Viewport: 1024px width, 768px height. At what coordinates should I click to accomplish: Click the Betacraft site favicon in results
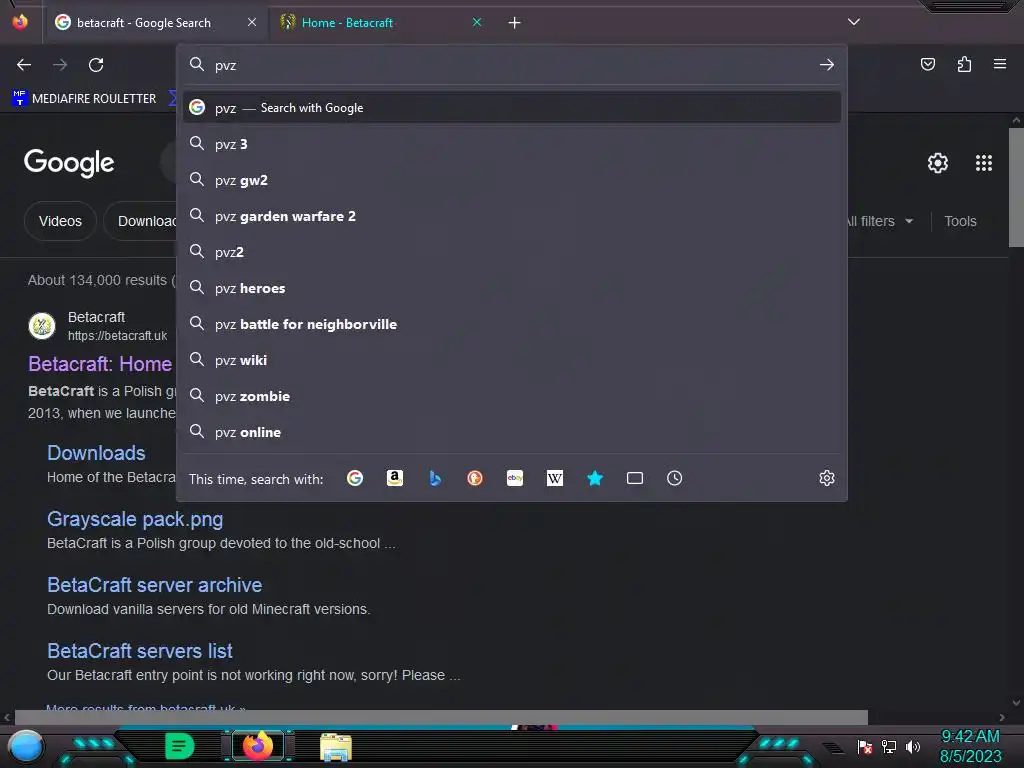pos(42,325)
